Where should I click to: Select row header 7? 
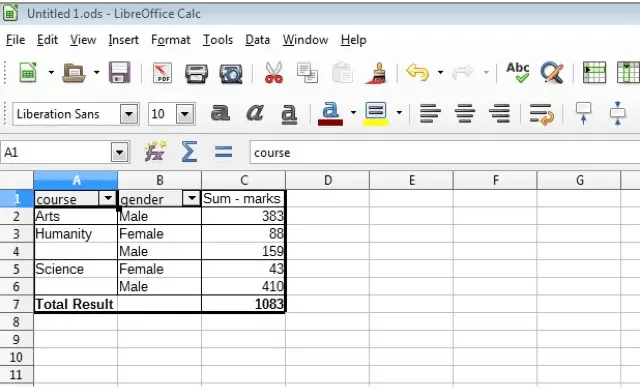[16, 304]
